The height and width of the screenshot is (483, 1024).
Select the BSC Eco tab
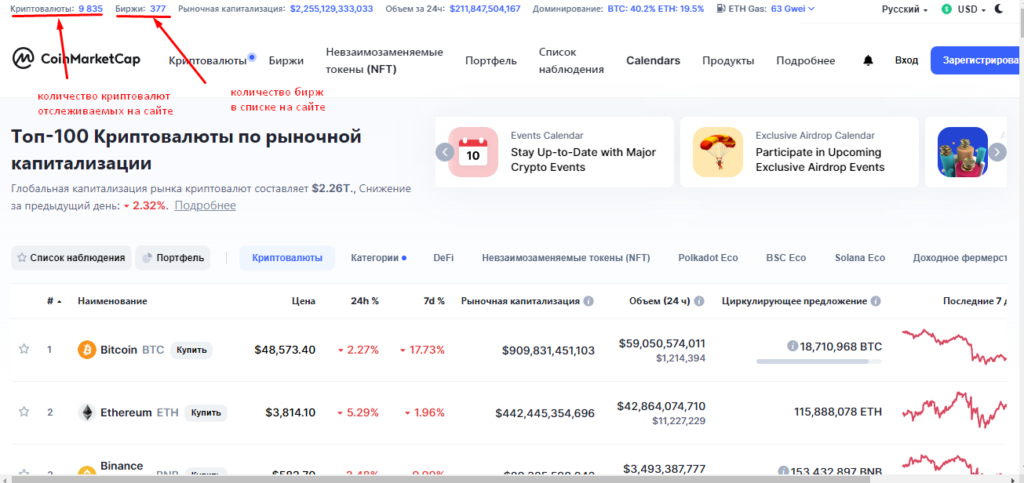(x=786, y=258)
